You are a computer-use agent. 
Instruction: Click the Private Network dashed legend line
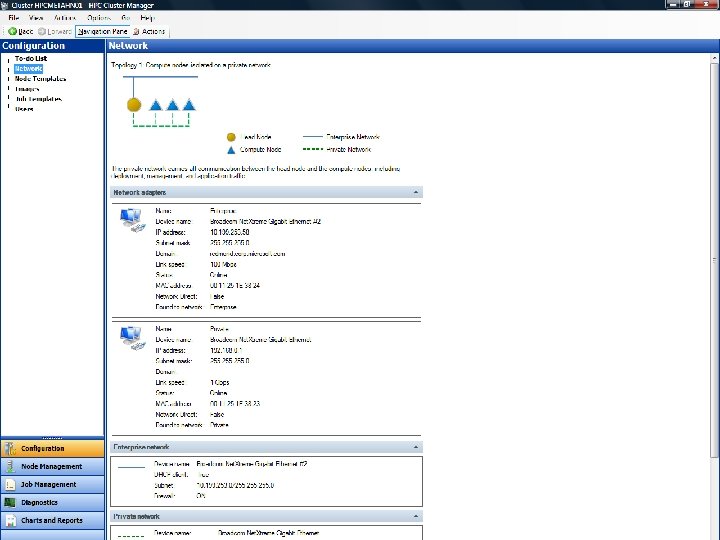coord(313,149)
